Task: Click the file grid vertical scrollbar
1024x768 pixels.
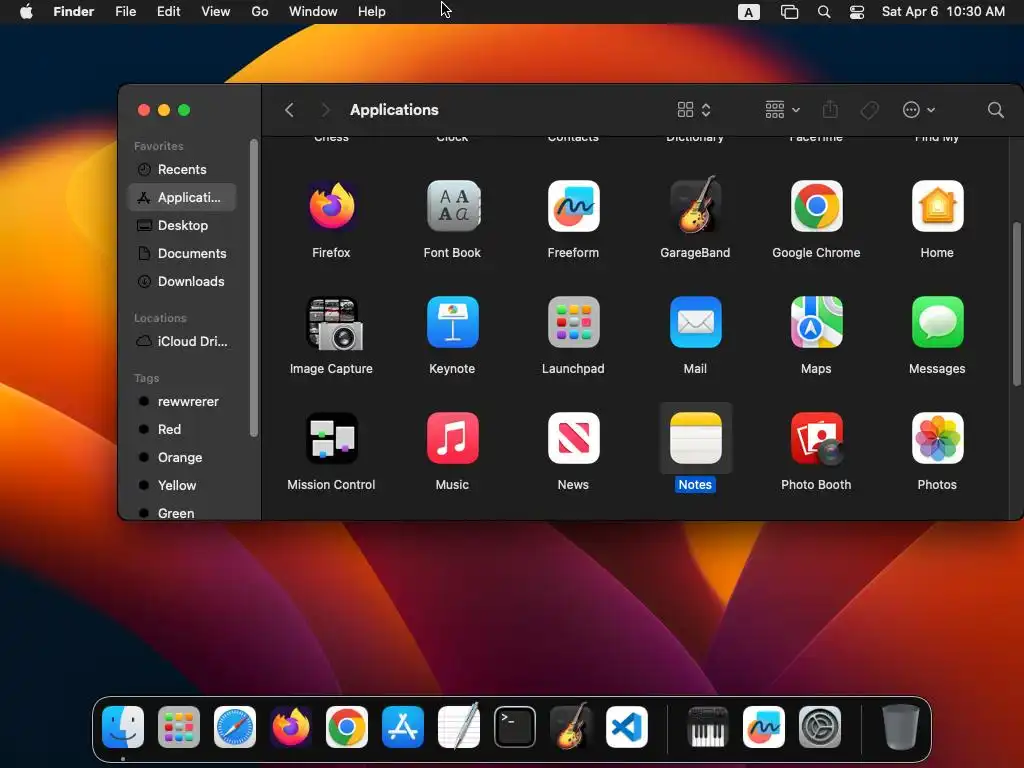Action: pos(1016,304)
